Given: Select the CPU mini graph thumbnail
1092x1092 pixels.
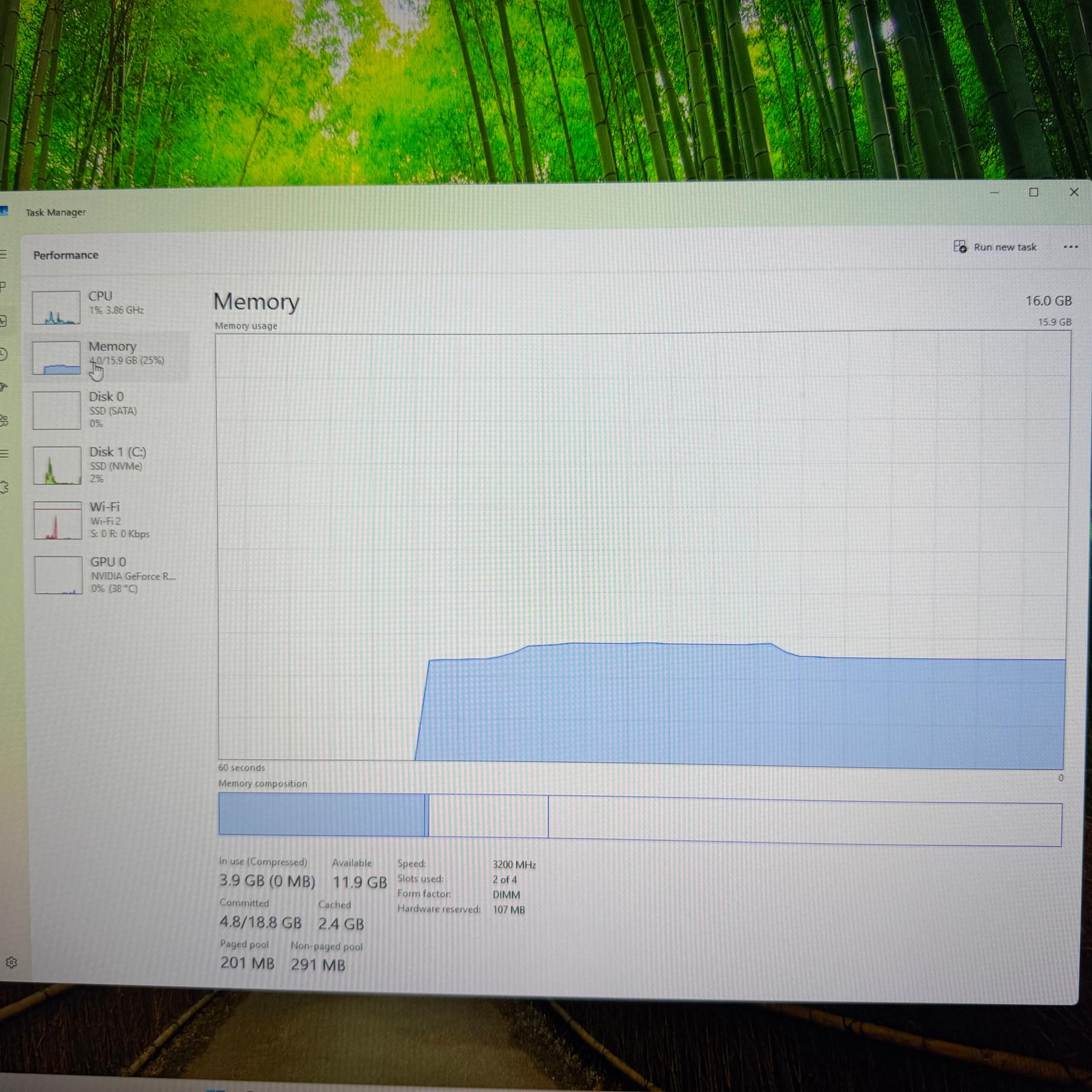Looking at the screenshot, I should click(x=56, y=308).
